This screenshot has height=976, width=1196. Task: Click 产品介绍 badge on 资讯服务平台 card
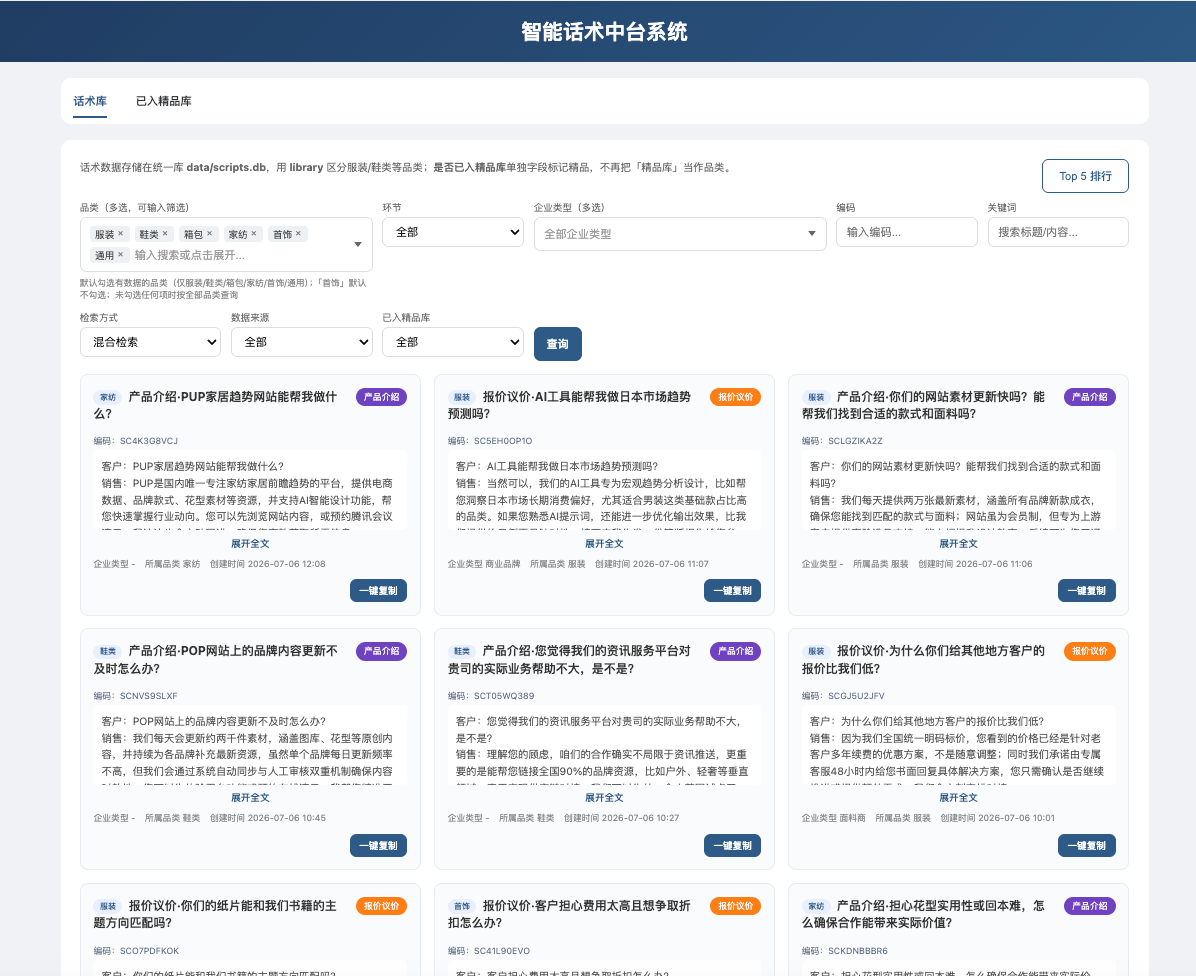pos(735,651)
